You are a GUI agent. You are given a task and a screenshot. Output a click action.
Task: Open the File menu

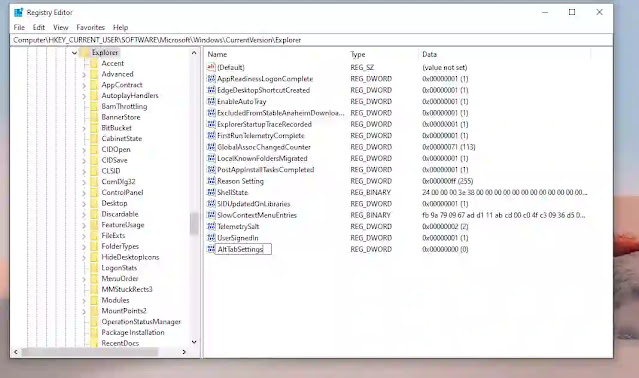click(19, 27)
